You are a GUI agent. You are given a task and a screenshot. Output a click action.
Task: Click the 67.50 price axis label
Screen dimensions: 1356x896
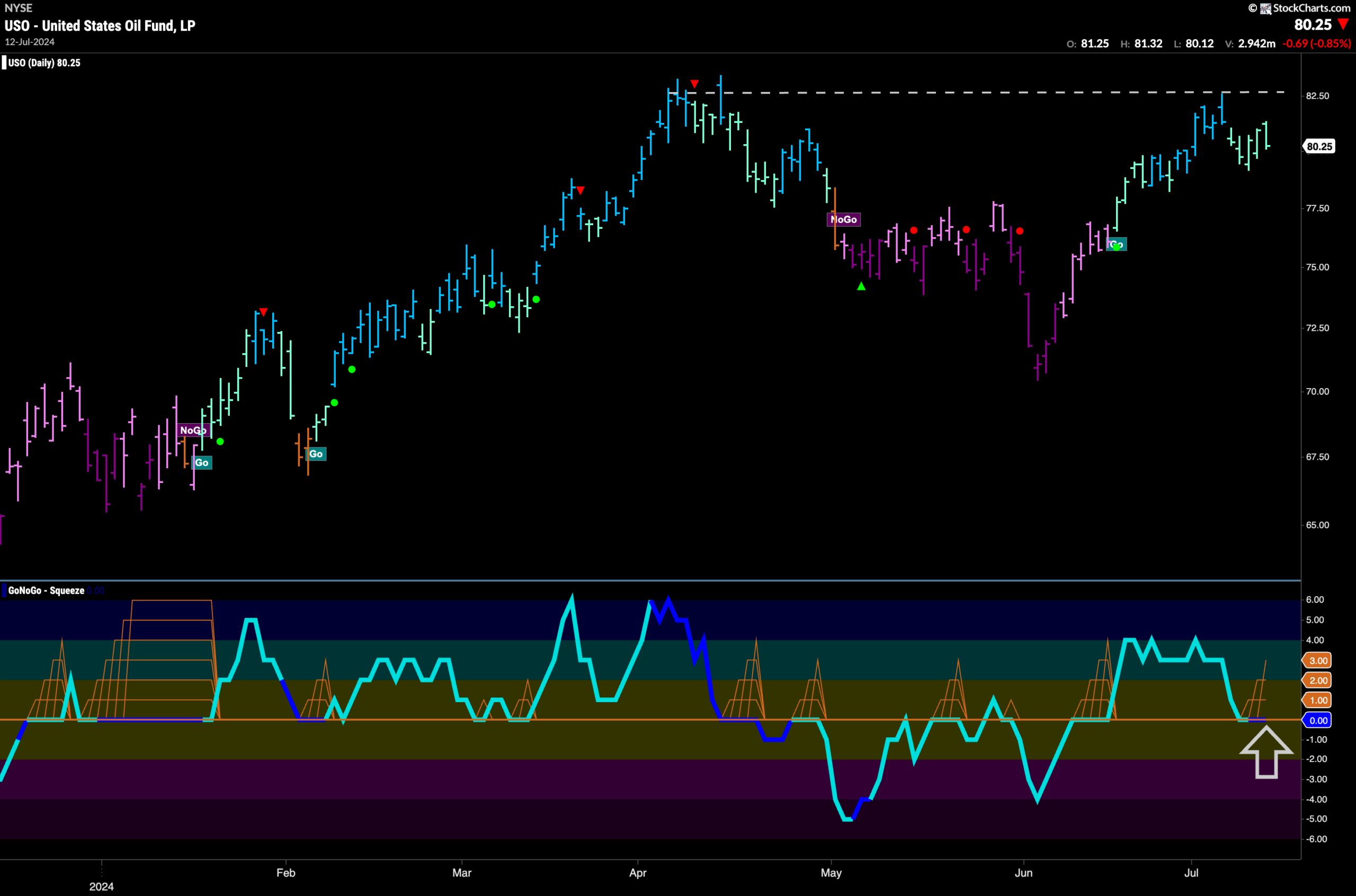tap(1317, 456)
